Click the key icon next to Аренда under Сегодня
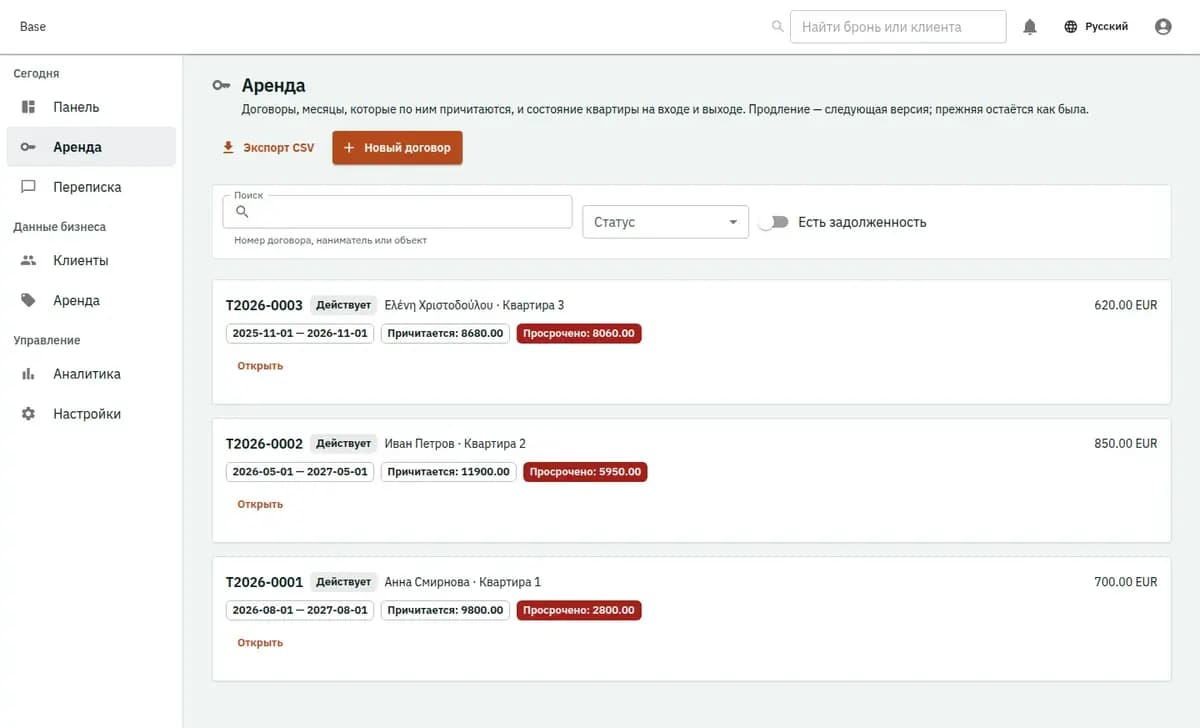 (29, 147)
